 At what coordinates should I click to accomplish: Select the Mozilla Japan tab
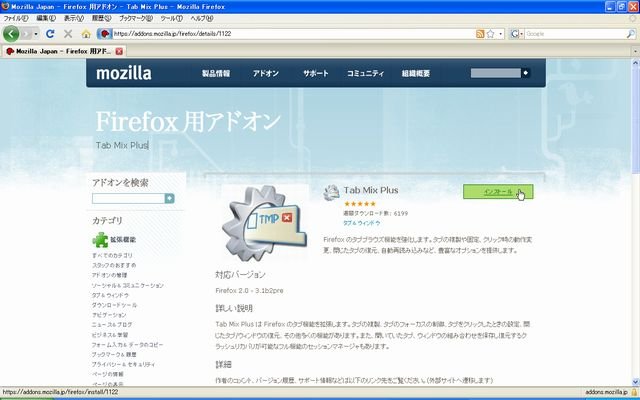(64, 51)
